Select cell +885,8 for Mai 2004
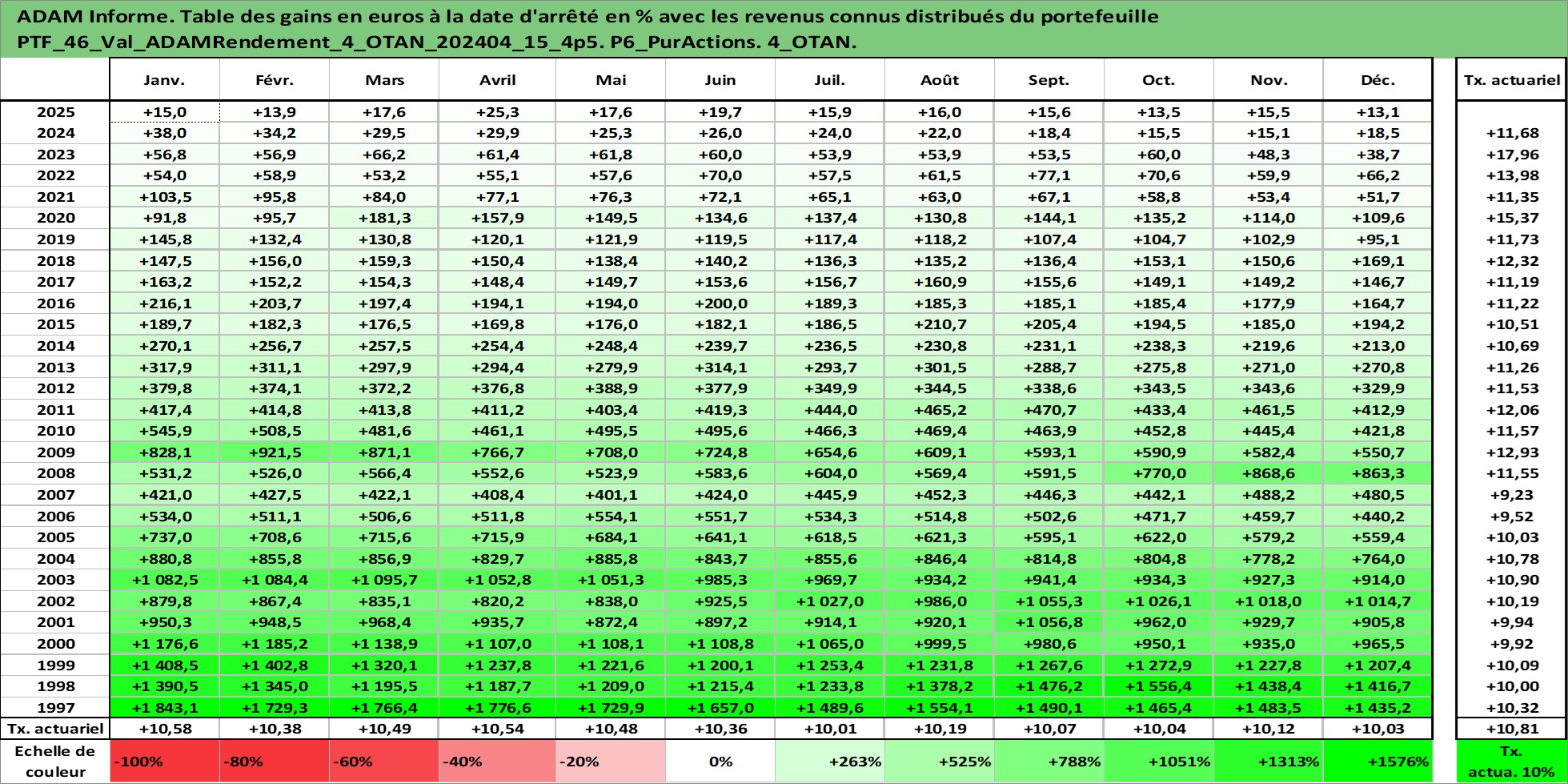The height and width of the screenshot is (784, 1568). [611, 559]
